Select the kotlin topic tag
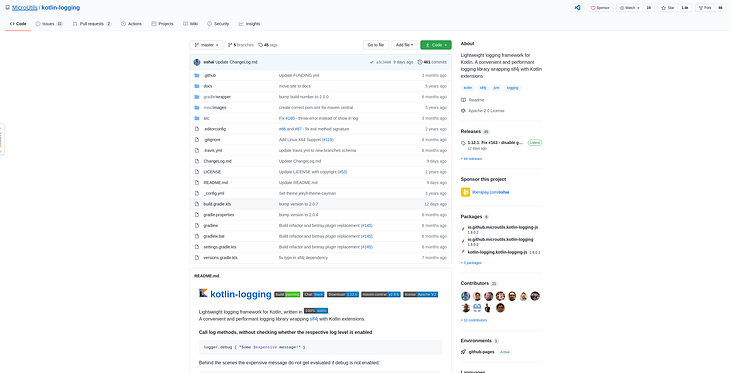Screen dimensions: 732x373 [x=468, y=88]
